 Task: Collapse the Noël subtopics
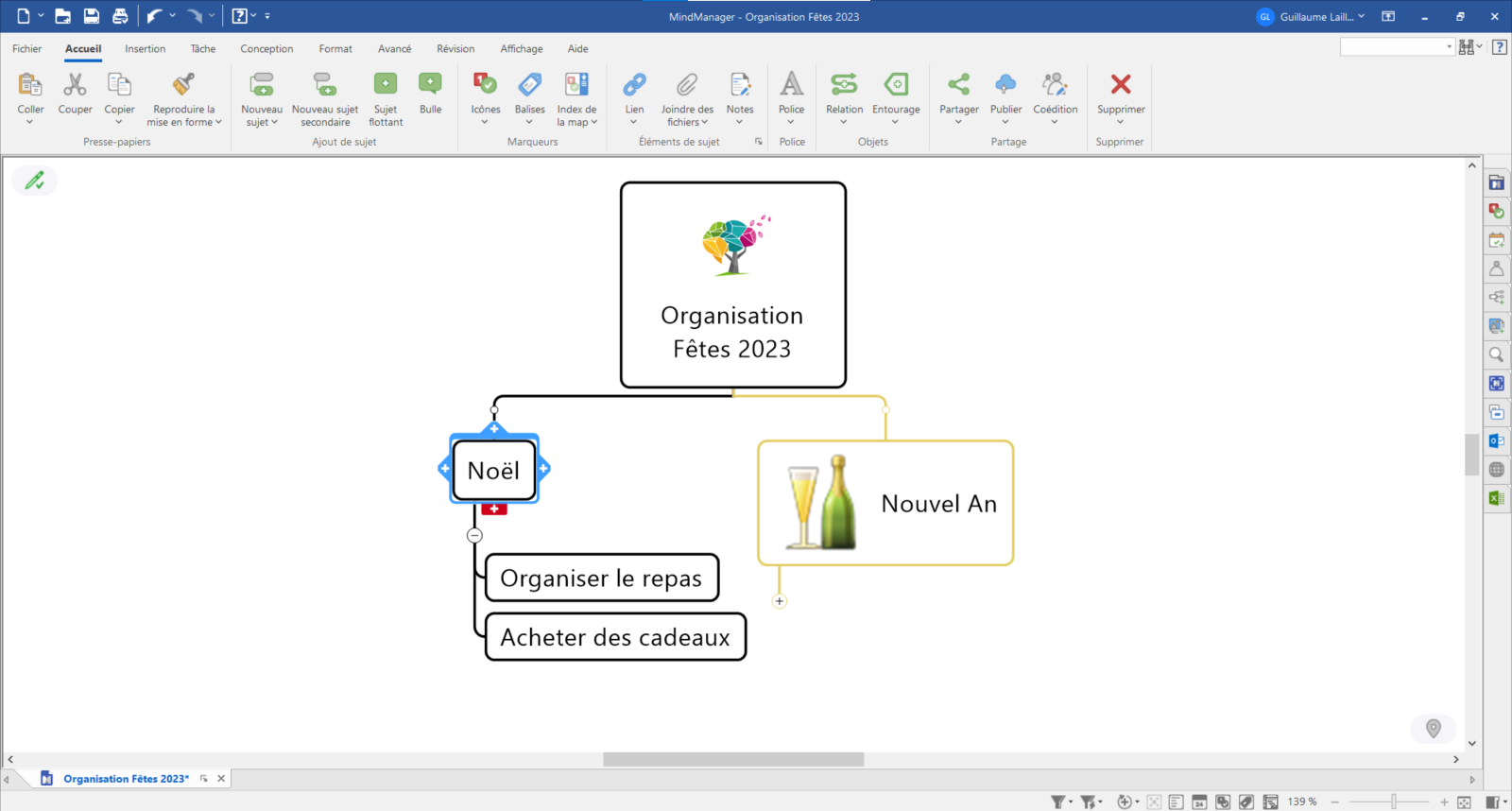pyautogui.click(x=475, y=535)
